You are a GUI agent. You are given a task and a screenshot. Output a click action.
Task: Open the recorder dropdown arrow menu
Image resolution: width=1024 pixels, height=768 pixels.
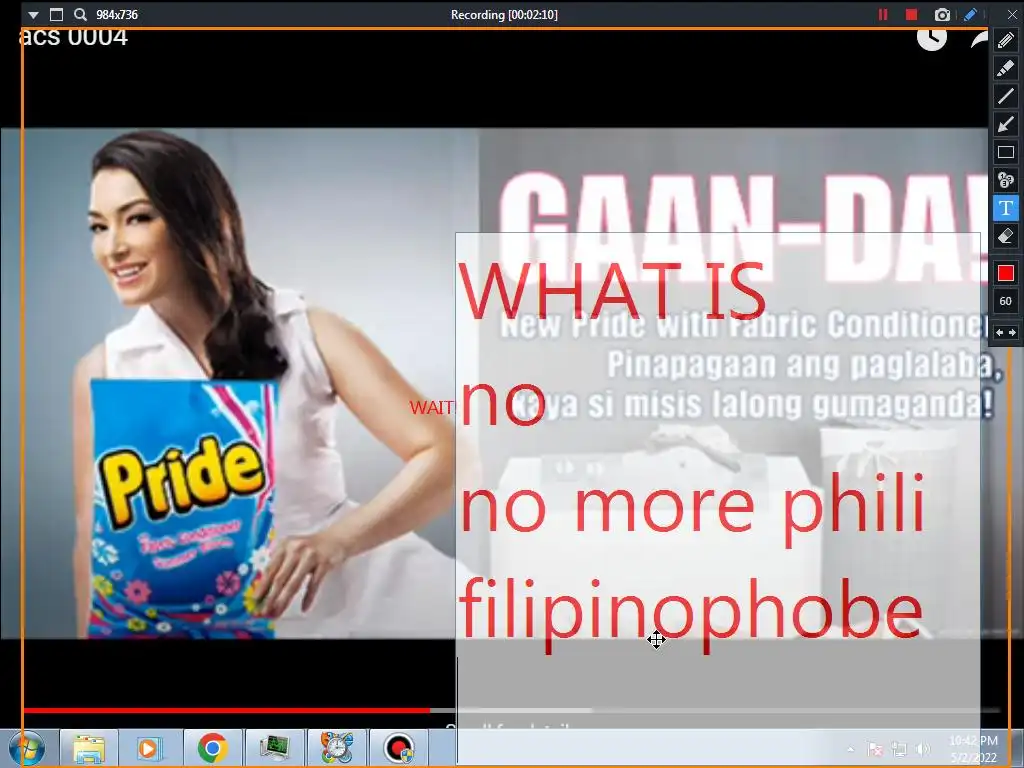tap(33, 14)
